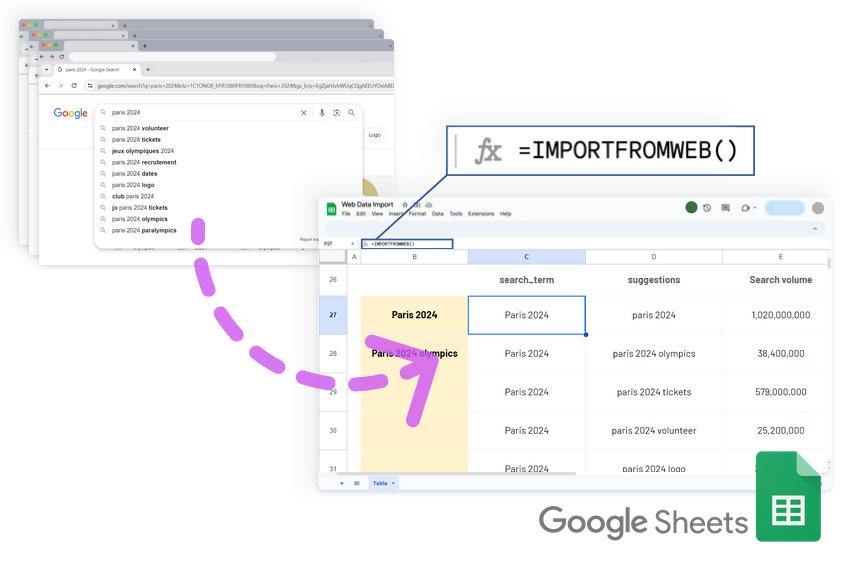This screenshot has height=561, width=857.
Task: Open the Tools menu in Sheets
Action: tap(456, 214)
